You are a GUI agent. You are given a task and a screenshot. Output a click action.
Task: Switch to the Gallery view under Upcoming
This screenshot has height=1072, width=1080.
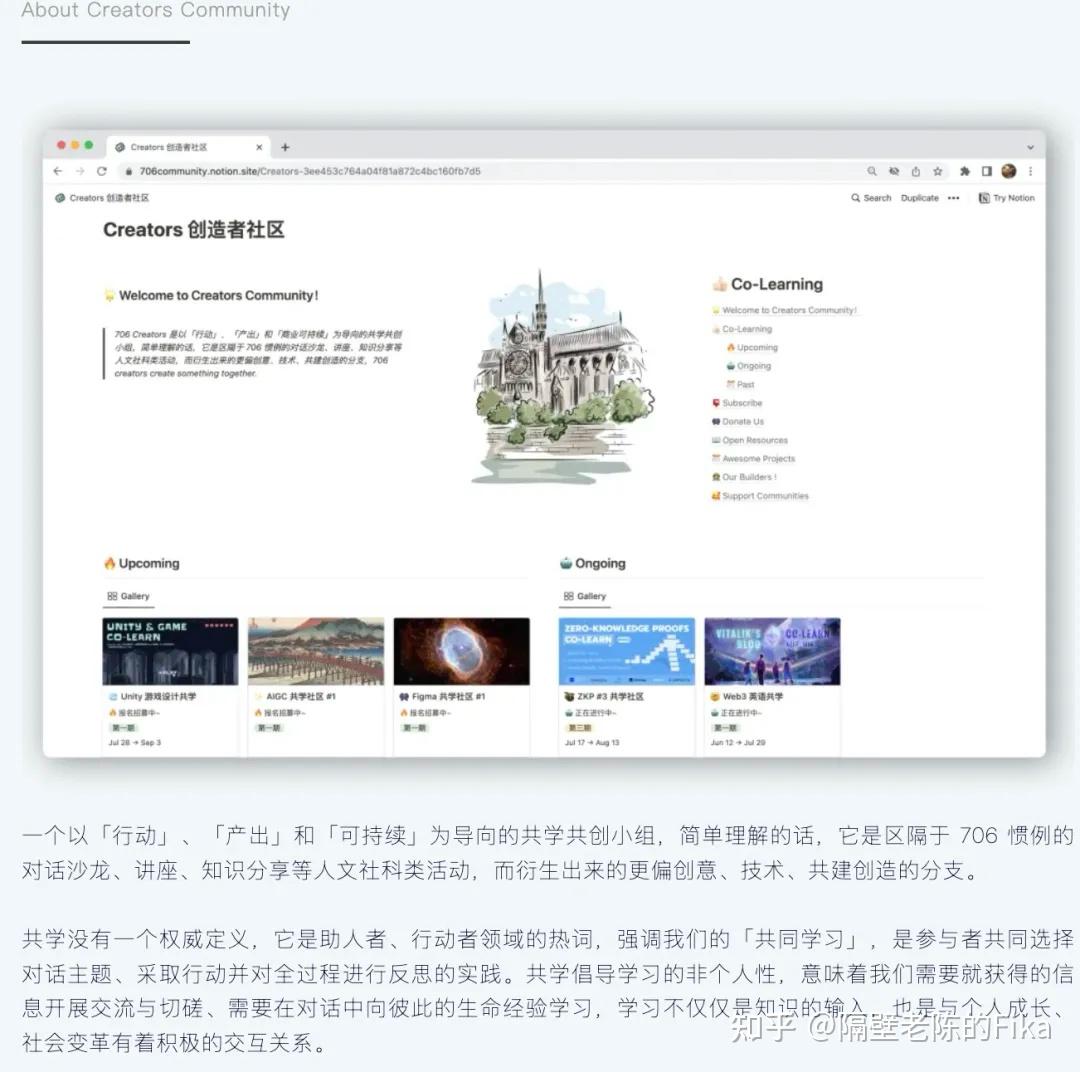(130, 596)
